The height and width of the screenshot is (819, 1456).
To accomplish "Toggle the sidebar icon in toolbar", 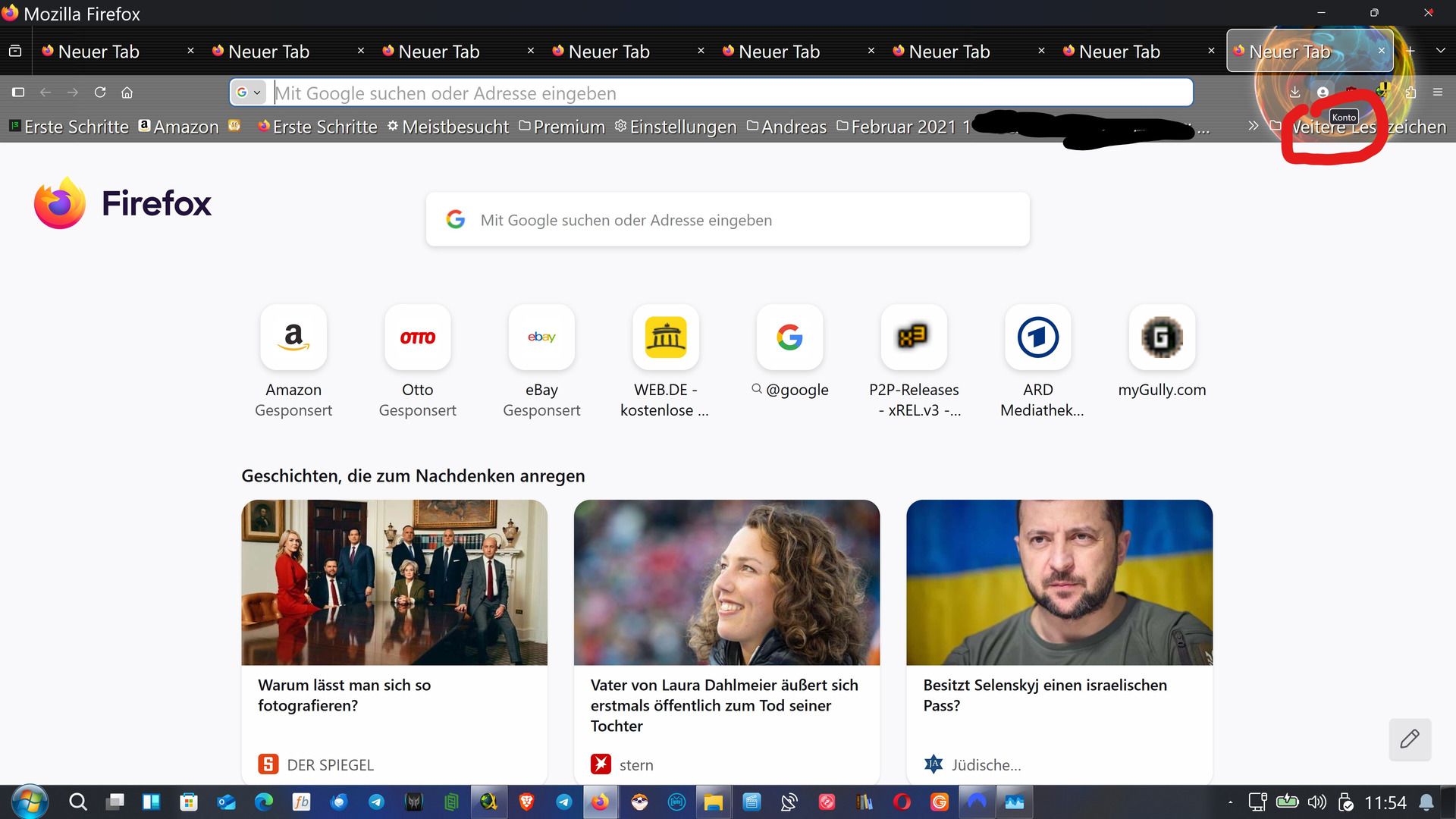I will pyautogui.click(x=18, y=92).
